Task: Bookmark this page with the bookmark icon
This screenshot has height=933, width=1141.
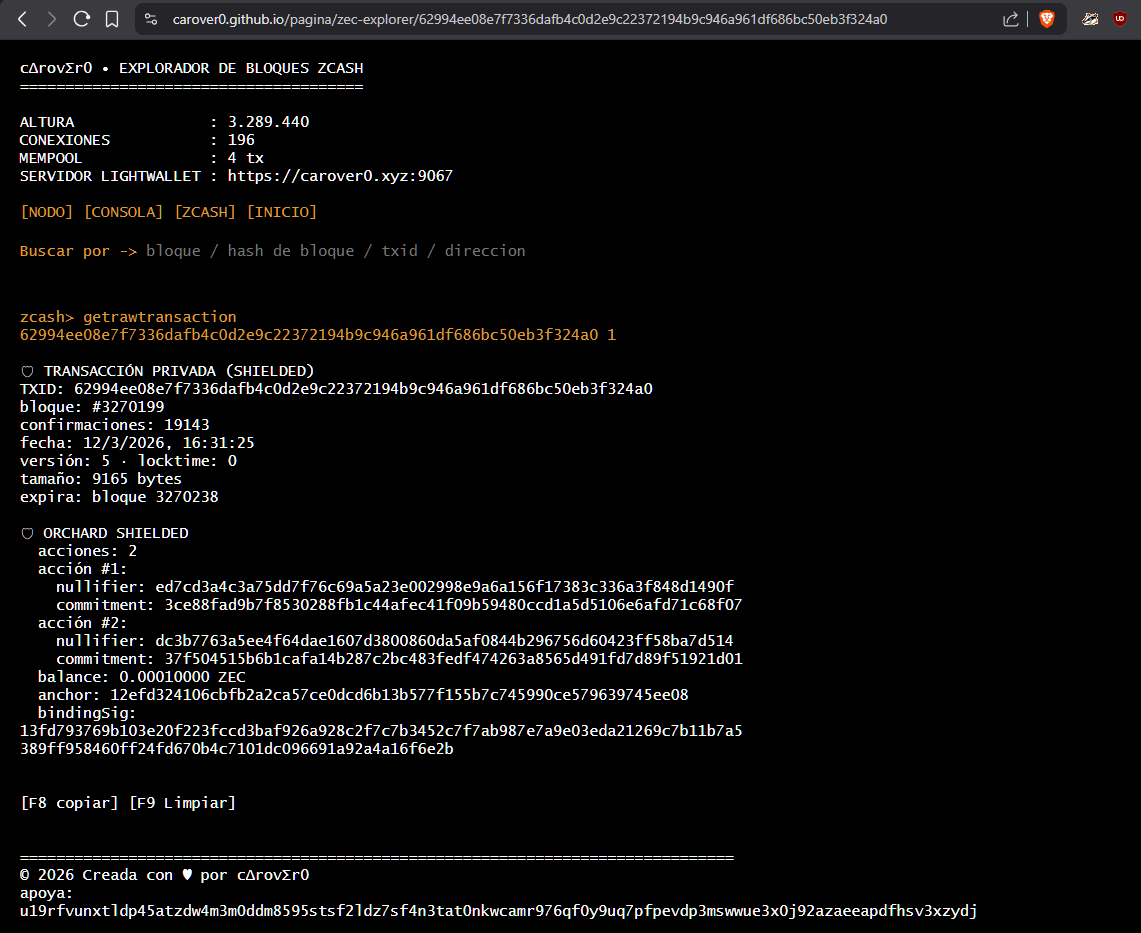Action: [112, 20]
